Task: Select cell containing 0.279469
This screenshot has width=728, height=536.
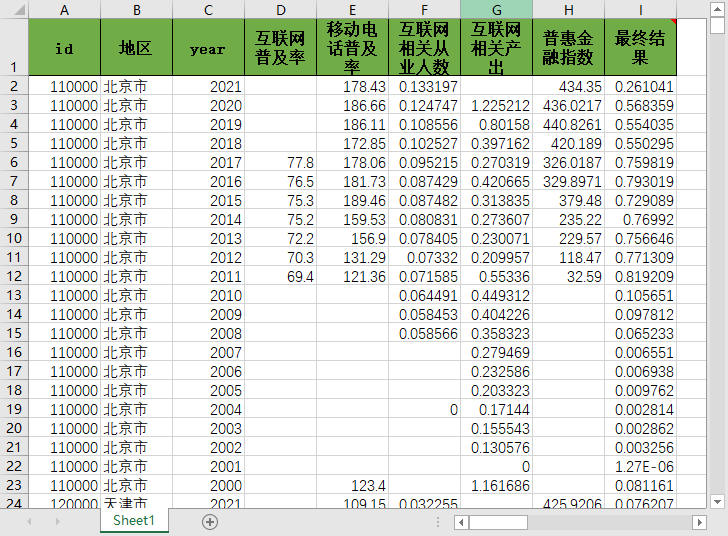Action: tap(496, 353)
